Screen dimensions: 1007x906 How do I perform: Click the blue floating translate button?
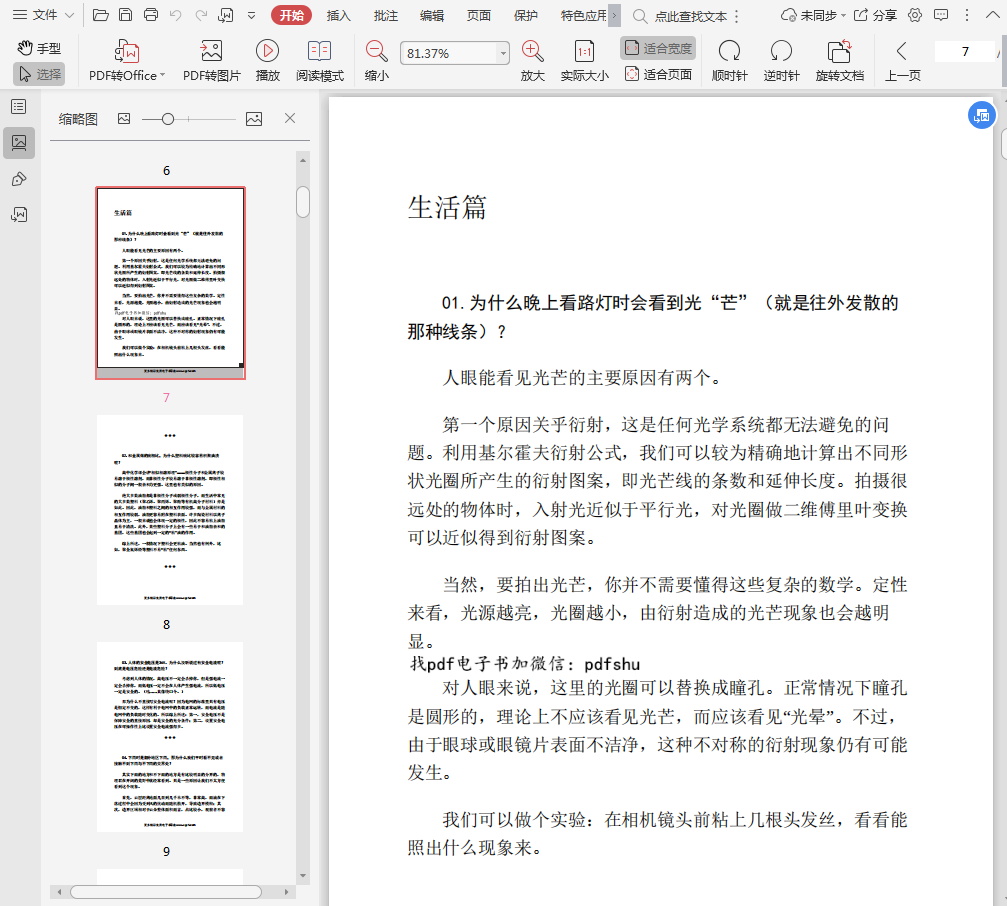pos(981,116)
